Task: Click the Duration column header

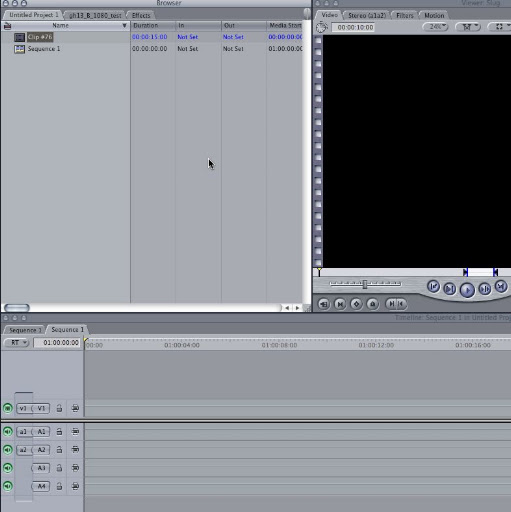Action: [153, 25]
